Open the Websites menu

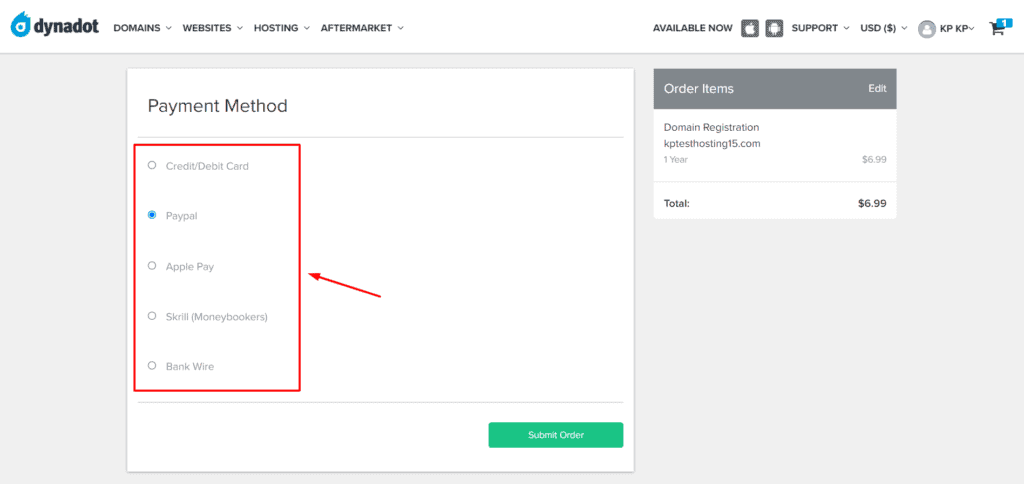[x=212, y=28]
